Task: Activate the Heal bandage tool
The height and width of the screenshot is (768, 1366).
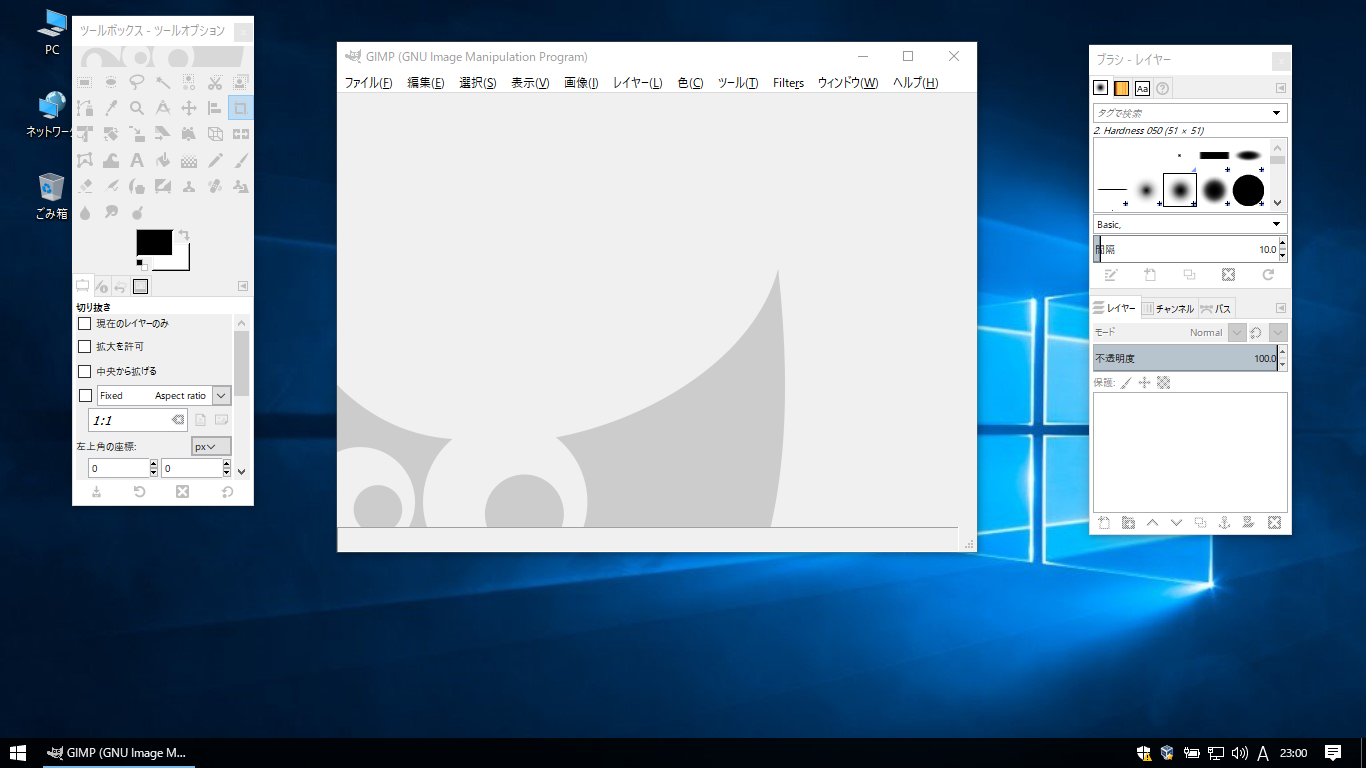Action: click(x=215, y=186)
